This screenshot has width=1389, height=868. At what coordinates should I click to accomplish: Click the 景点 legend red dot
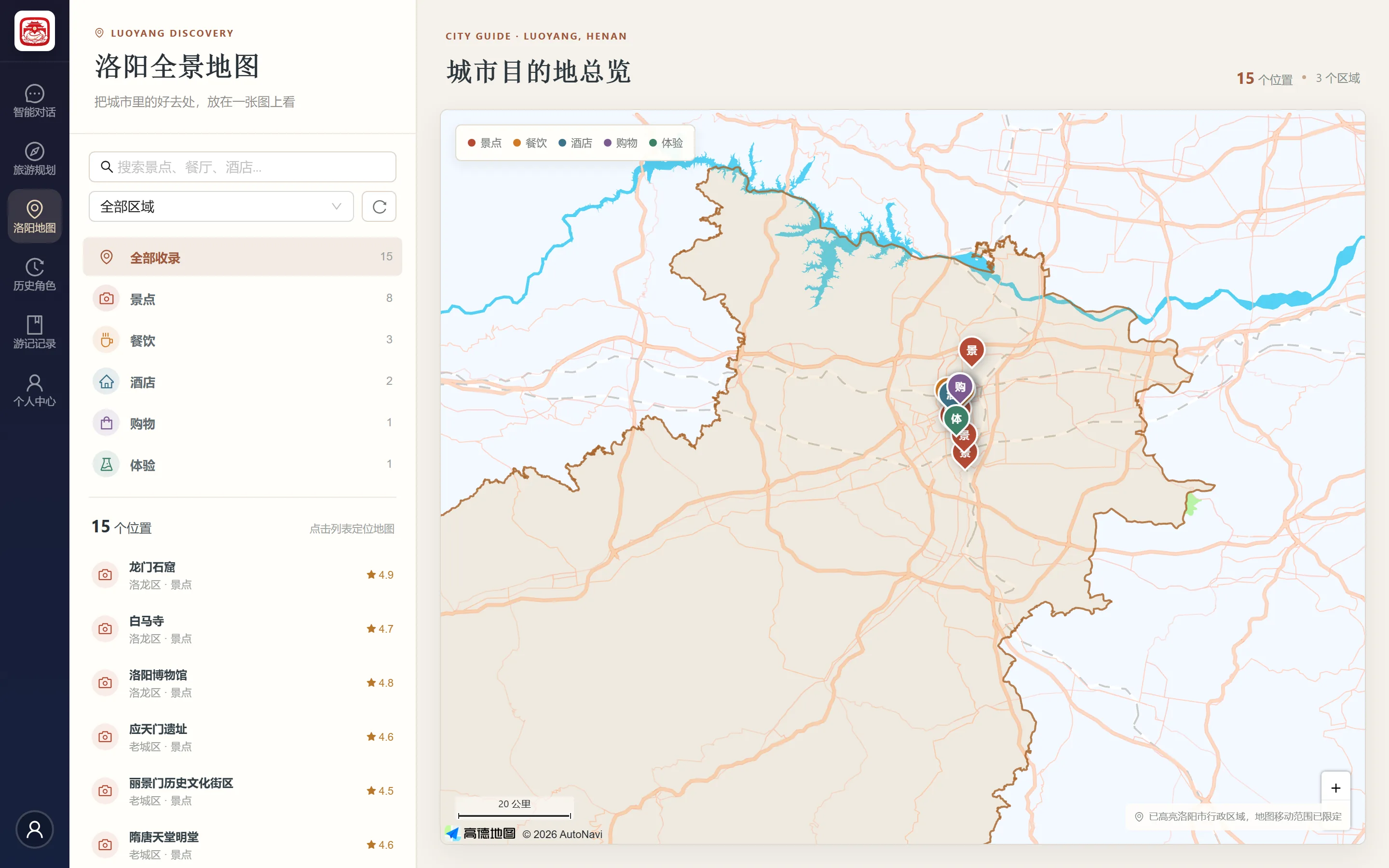471,143
